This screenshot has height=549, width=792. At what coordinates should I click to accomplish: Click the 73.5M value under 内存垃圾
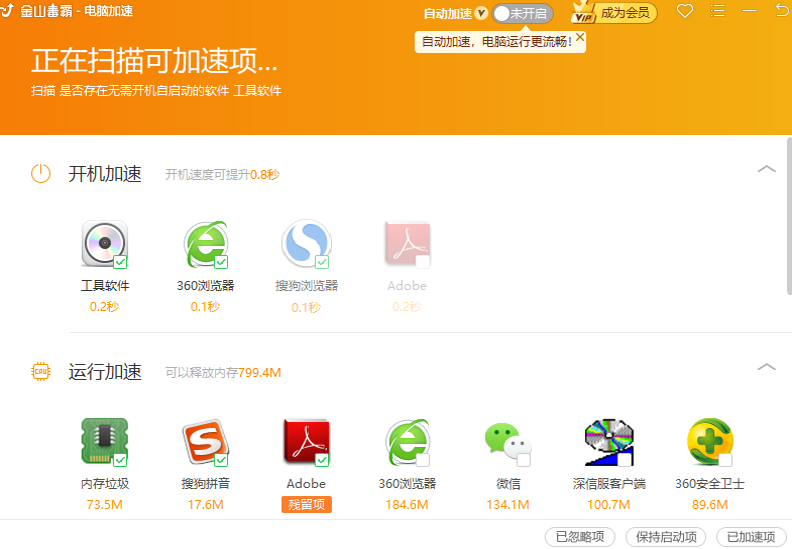point(105,505)
